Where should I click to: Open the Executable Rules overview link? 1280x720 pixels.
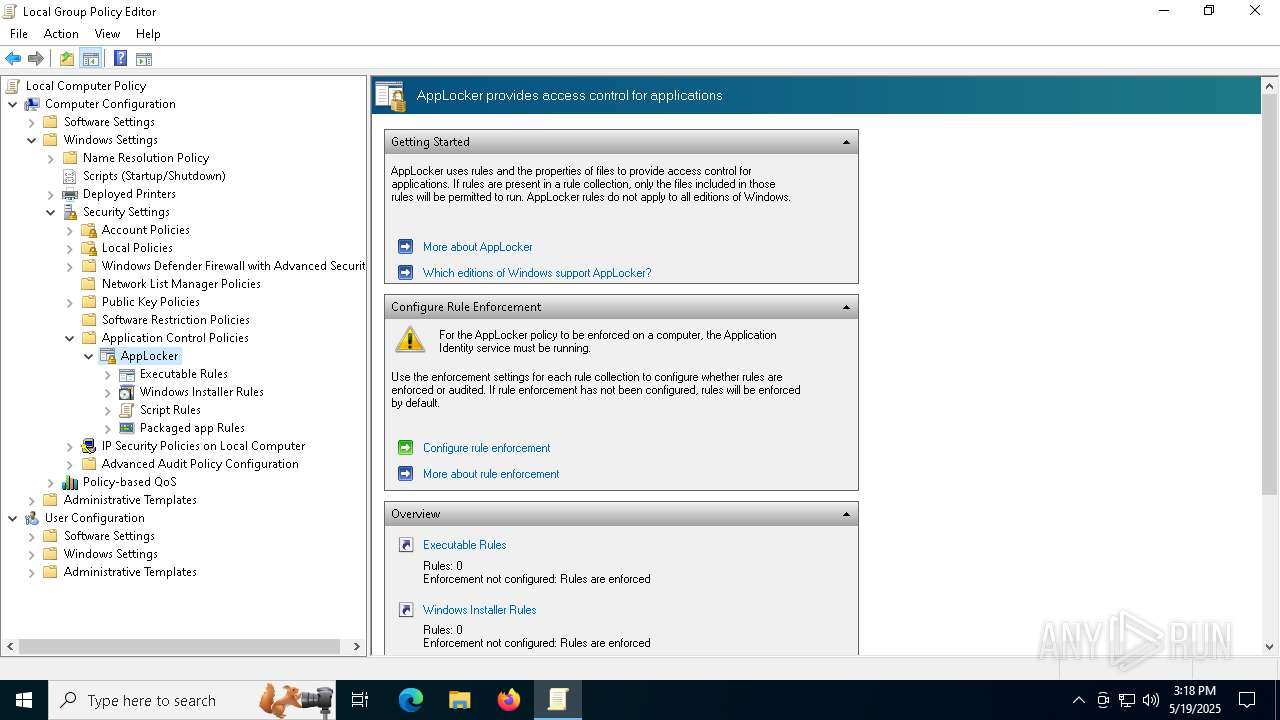pyautogui.click(x=464, y=545)
